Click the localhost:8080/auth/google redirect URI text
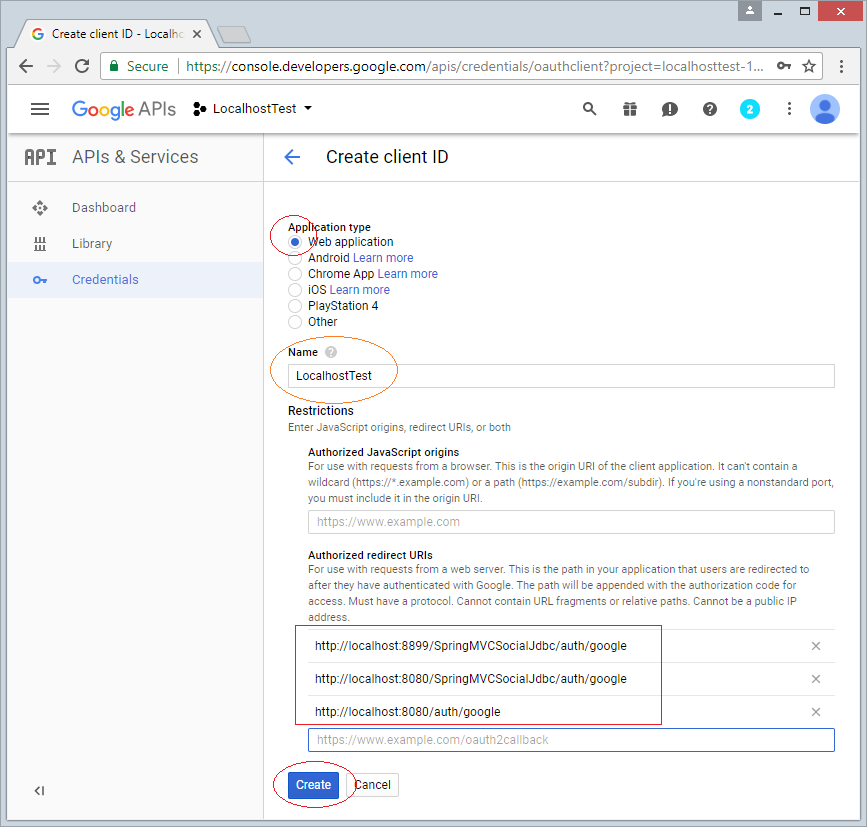The image size is (867, 827). click(408, 712)
